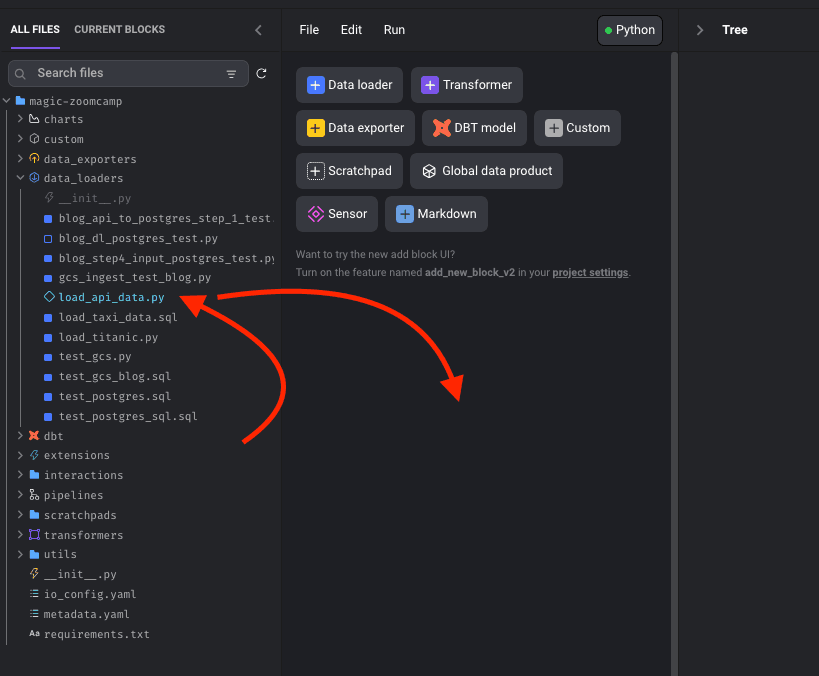Screen dimensions: 819x676
Task: Open load_api_data.py file
Action: point(111,297)
